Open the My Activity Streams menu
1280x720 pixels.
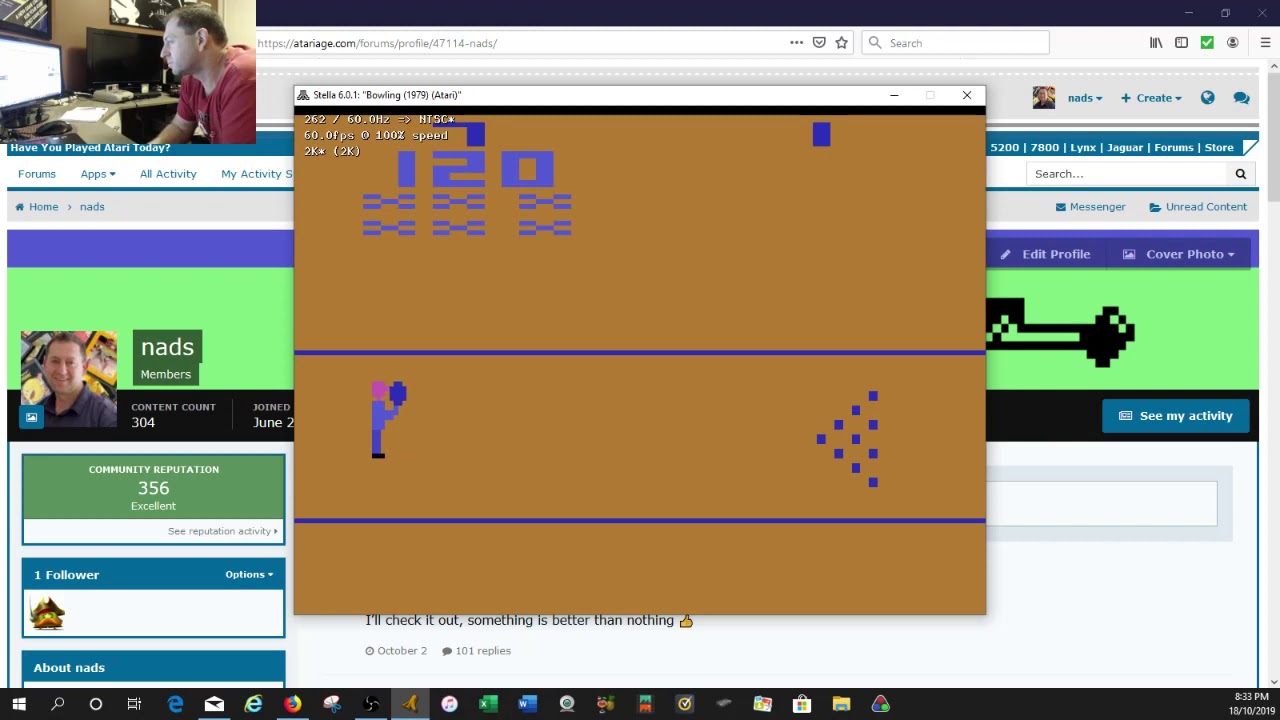pos(257,174)
